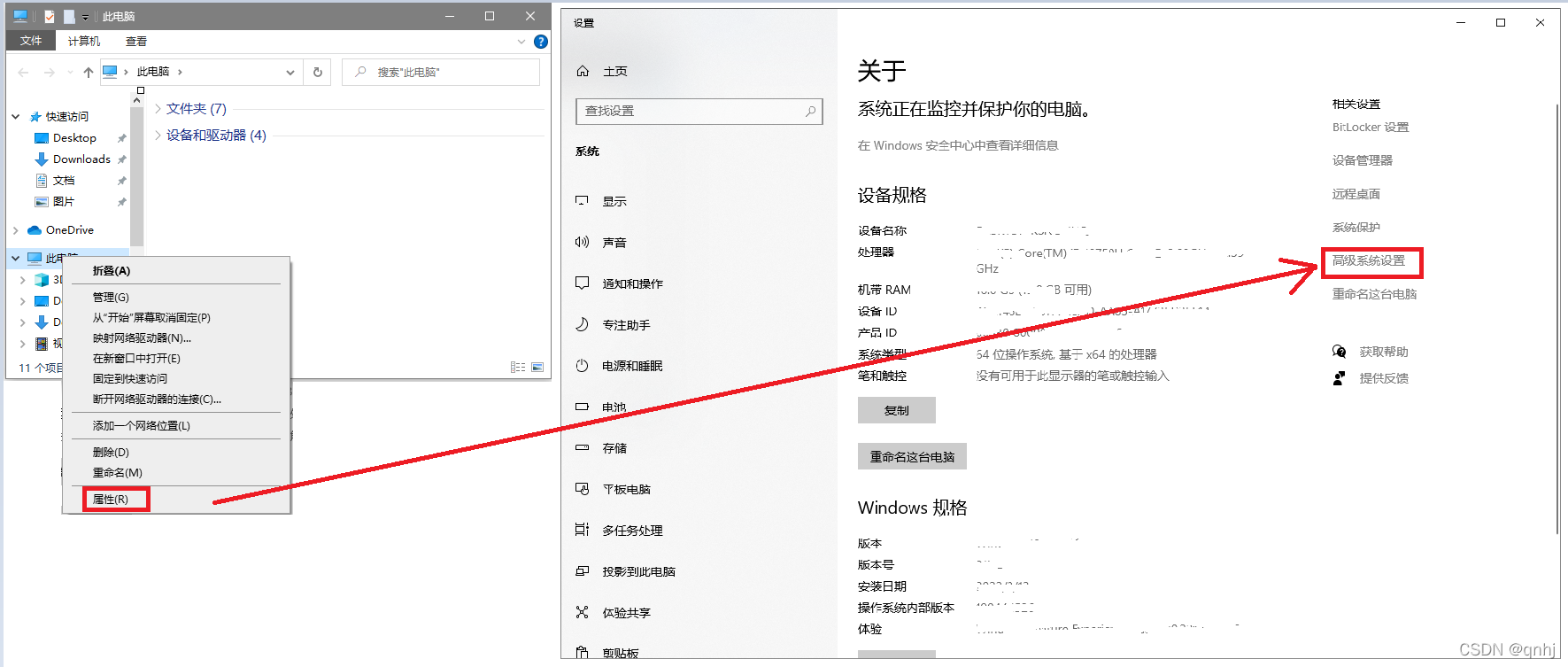
Task: Open Explorer File tab
Action: point(31,41)
